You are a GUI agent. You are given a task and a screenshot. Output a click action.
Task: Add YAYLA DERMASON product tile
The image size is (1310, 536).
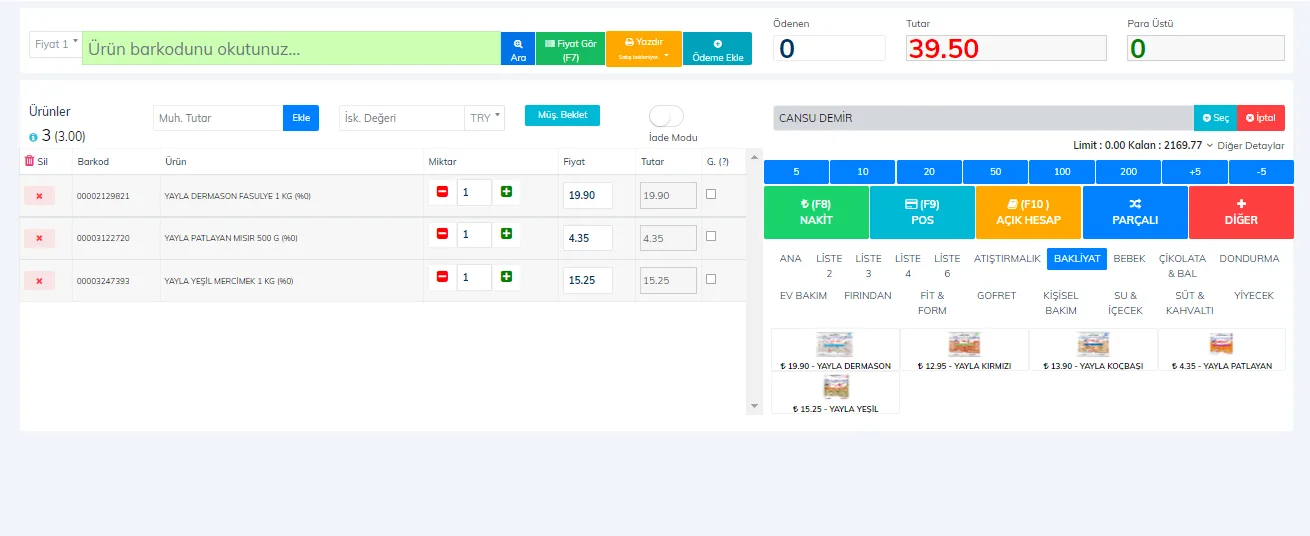pyautogui.click(x=835, y=350)
